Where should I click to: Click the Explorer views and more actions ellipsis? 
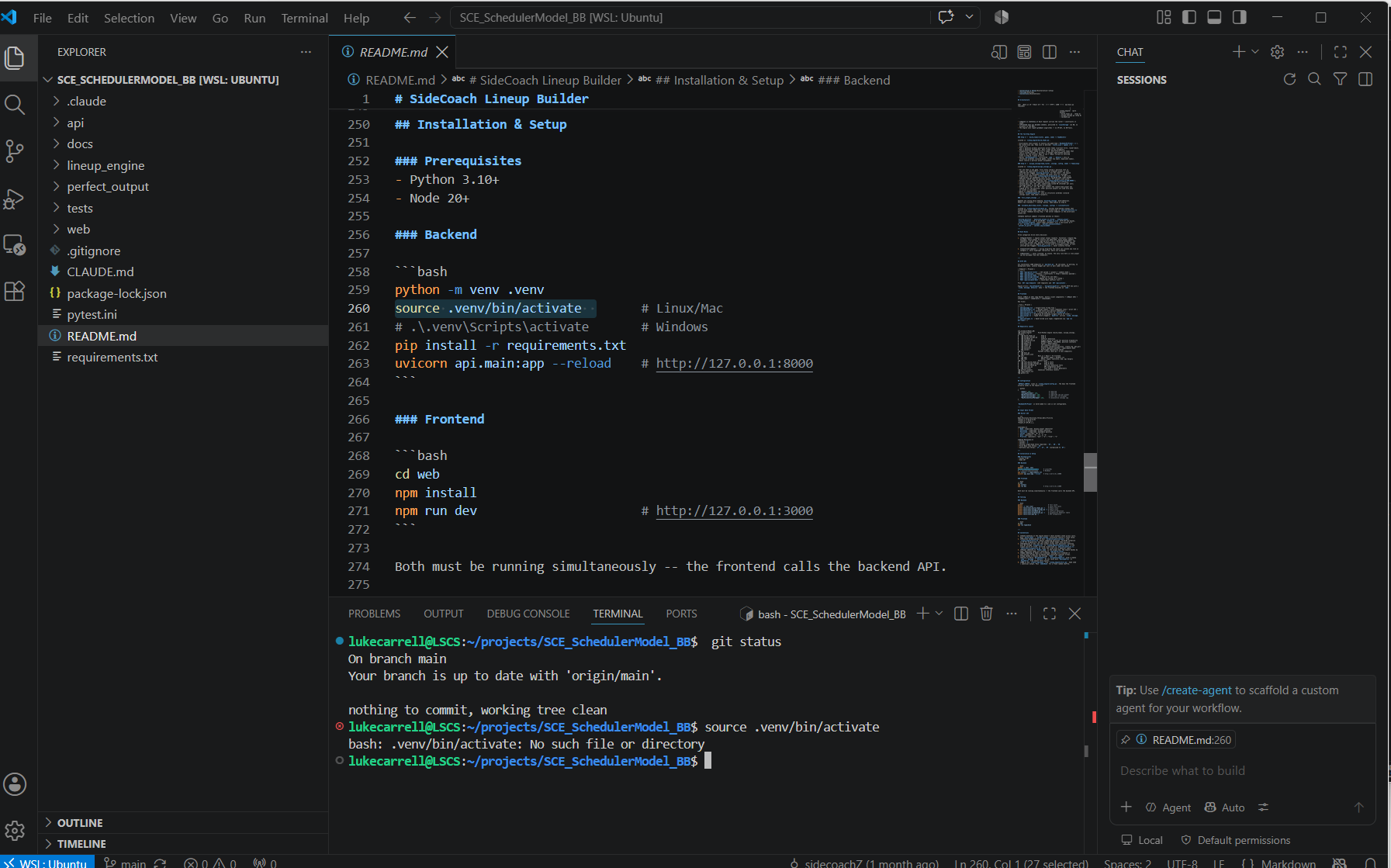tap(306, 52)
